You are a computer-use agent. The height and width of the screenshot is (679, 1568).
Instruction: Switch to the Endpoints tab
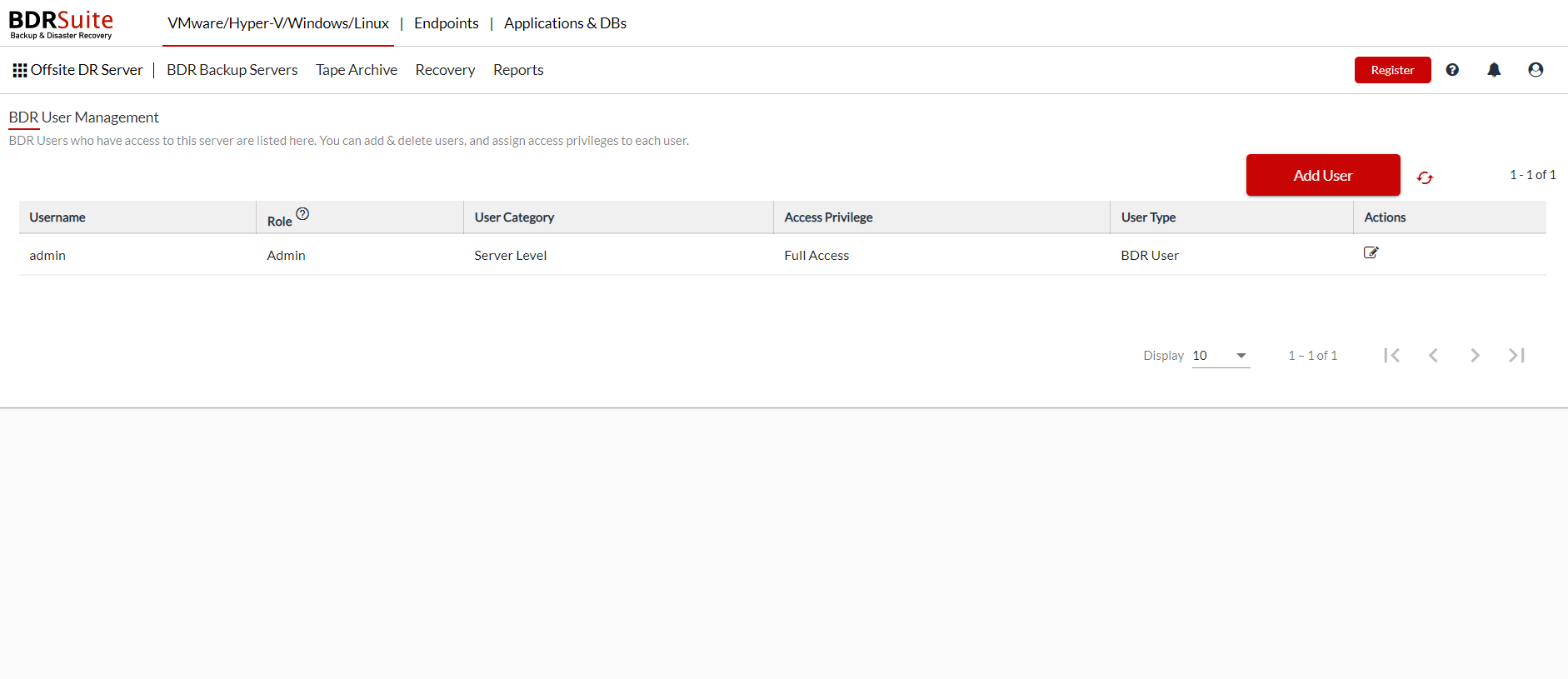pos(447,23)
